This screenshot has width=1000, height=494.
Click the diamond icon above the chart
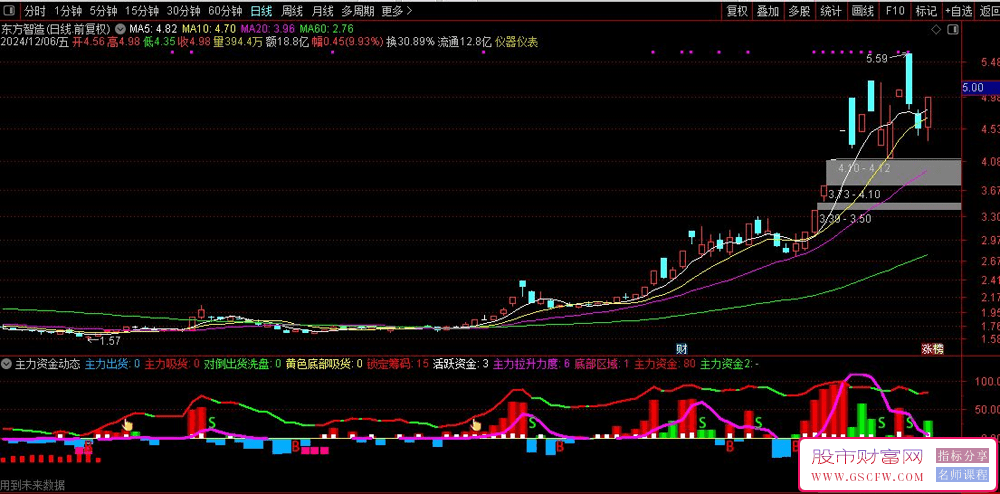tap(936, 29)
